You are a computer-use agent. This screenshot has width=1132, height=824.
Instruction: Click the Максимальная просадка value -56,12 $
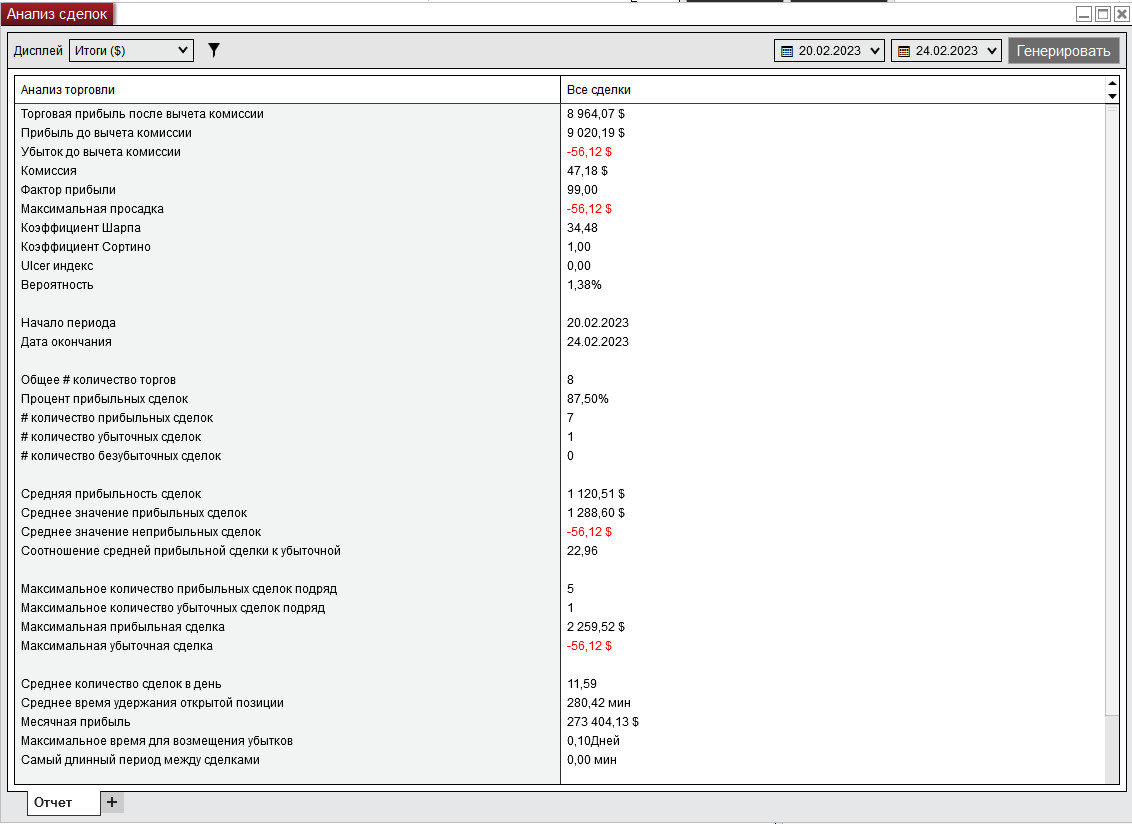pyautogui.click(x=589, y=209)
